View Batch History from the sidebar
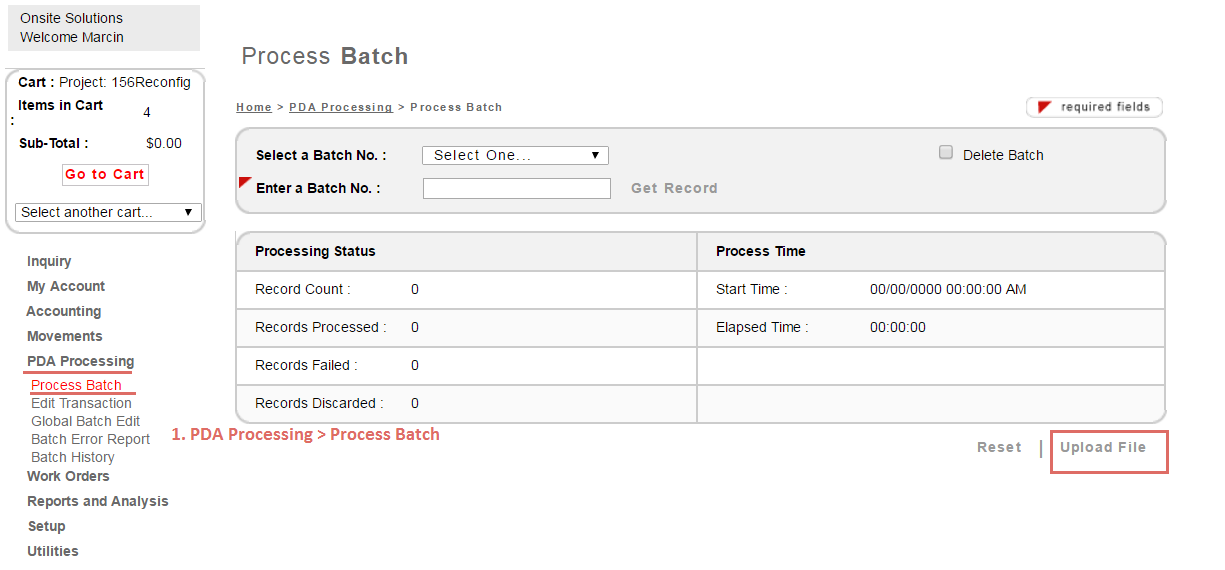 click(x=72, y=457)
